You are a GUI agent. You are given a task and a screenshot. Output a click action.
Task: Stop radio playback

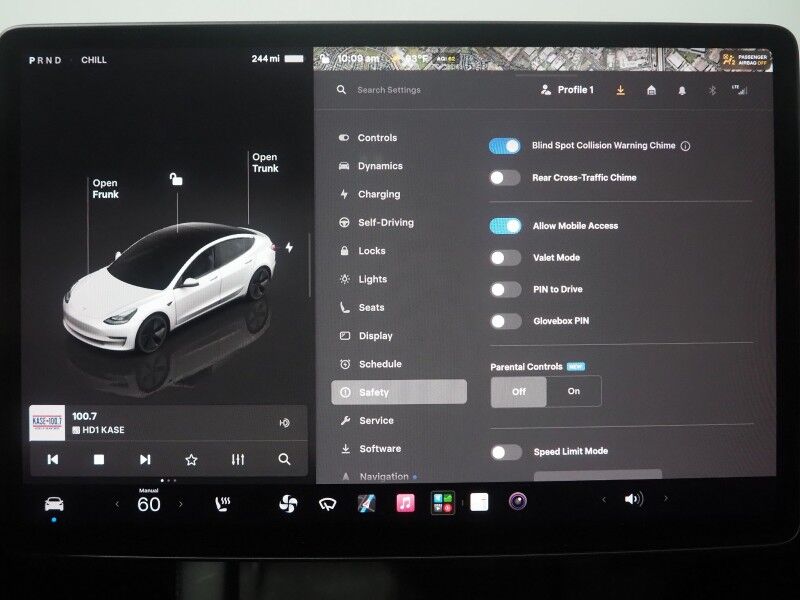(x=99, y=460)
